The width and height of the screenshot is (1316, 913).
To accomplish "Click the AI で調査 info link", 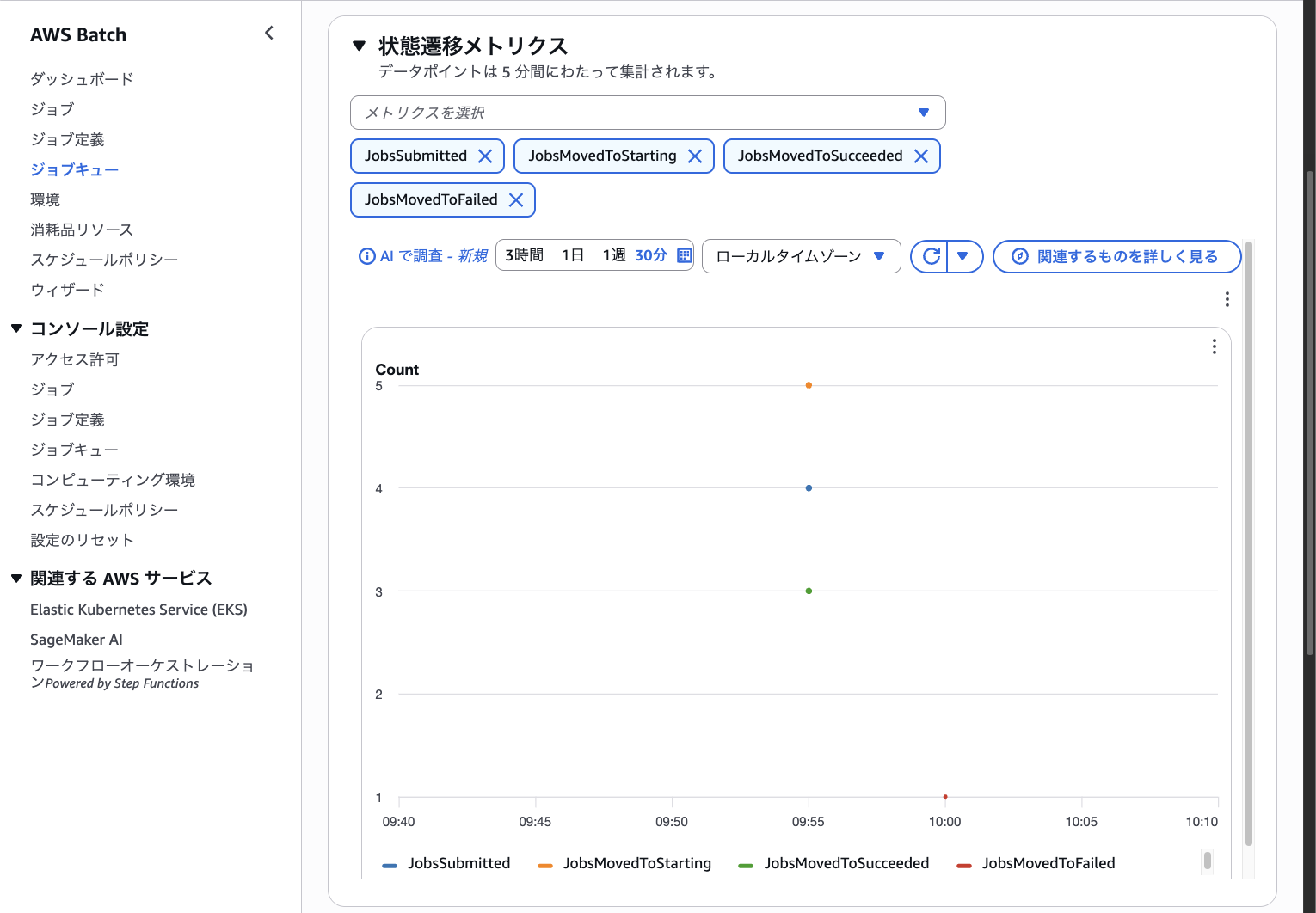I will [423, 256].
